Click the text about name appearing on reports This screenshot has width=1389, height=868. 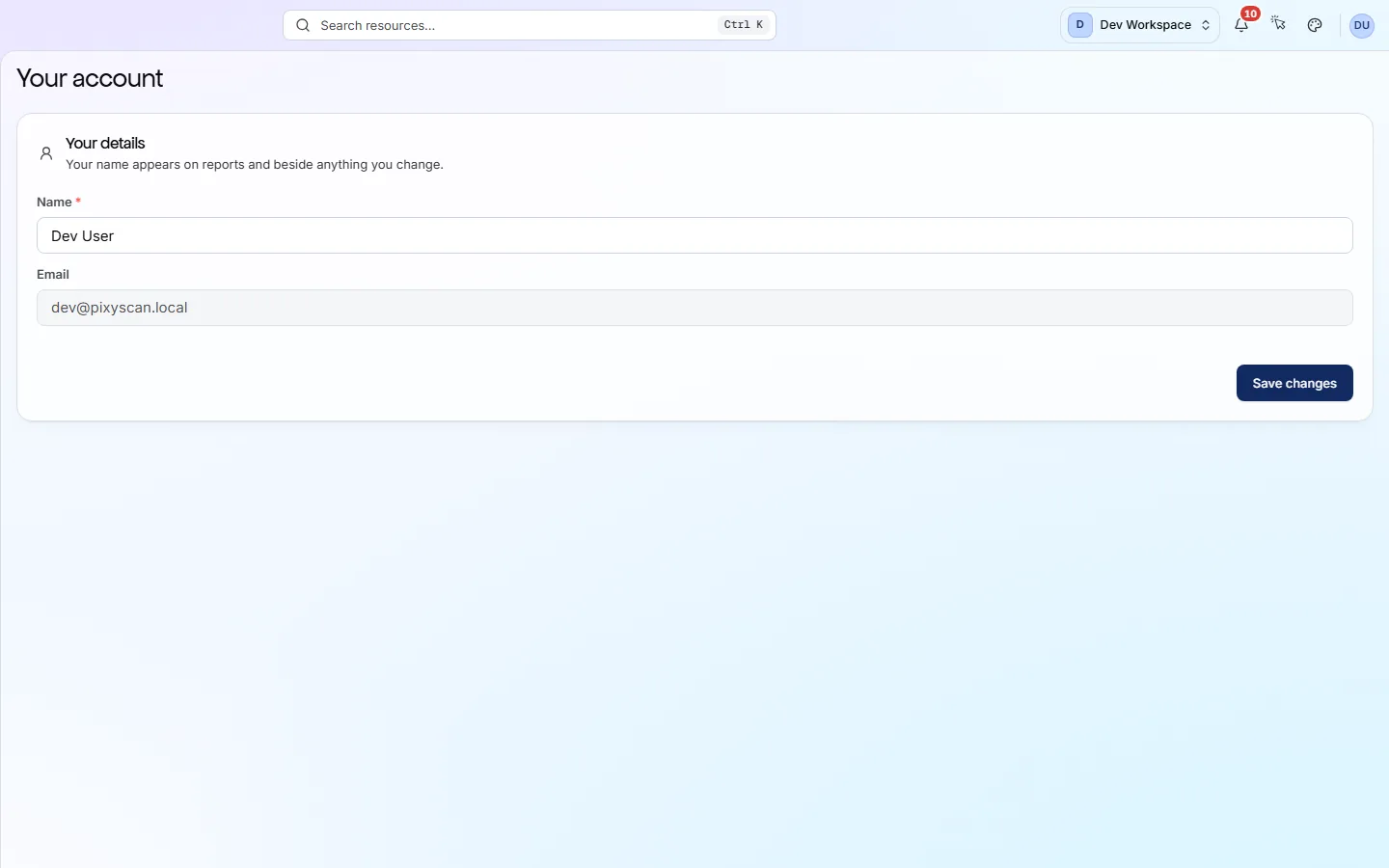(x=255, y=165)
